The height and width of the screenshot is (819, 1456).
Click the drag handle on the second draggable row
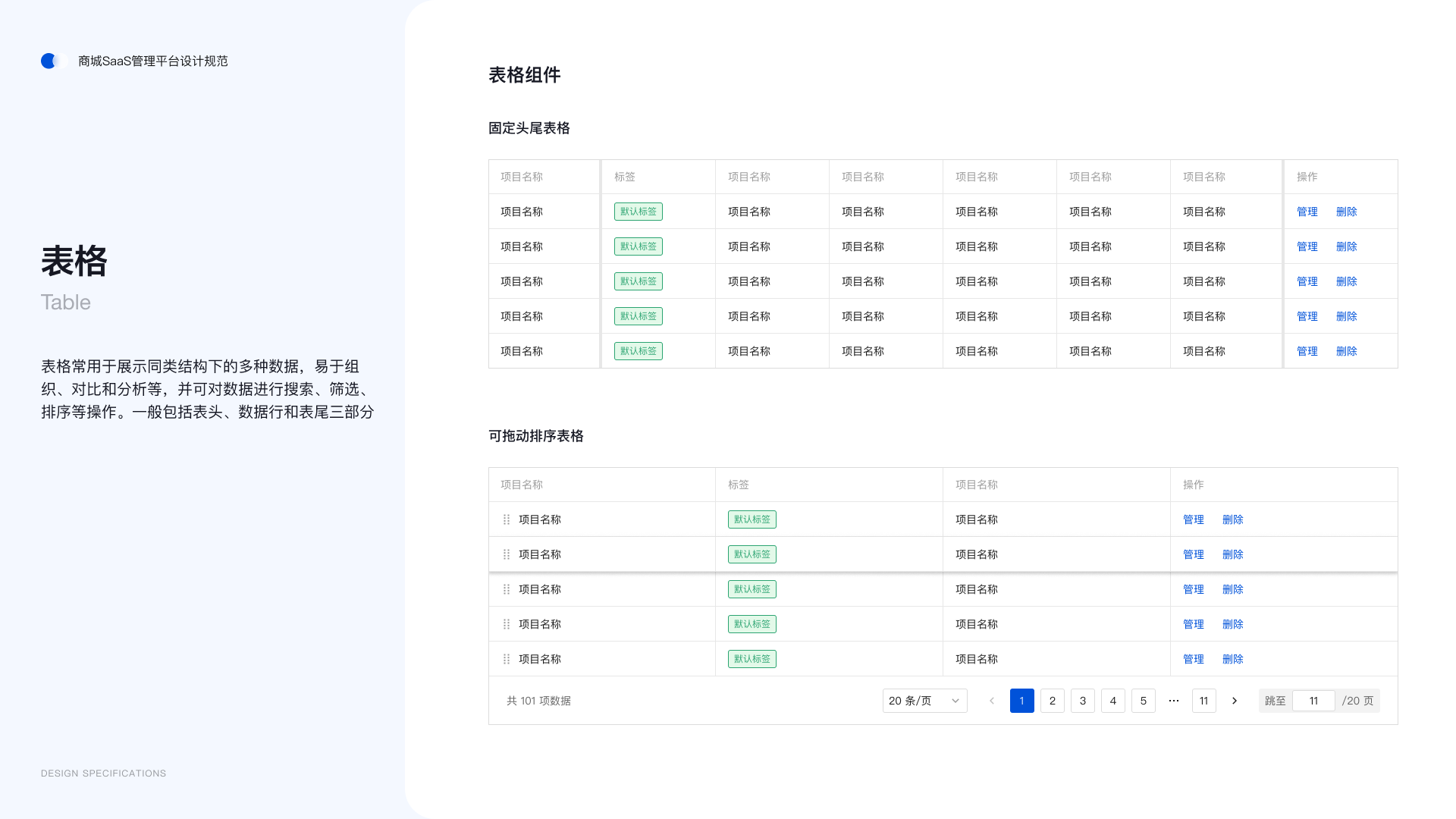pos(506,554)
